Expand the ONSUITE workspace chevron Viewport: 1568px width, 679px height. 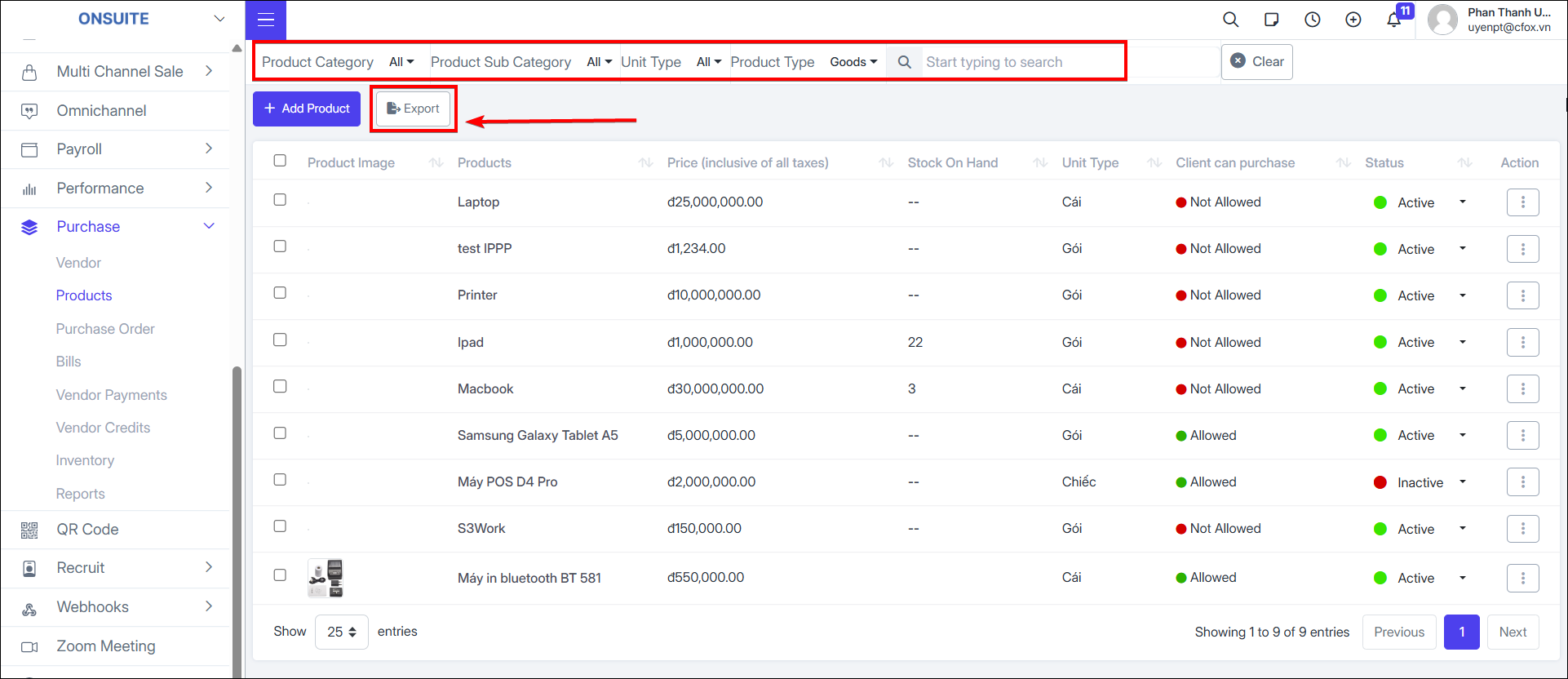pos(219,19)
